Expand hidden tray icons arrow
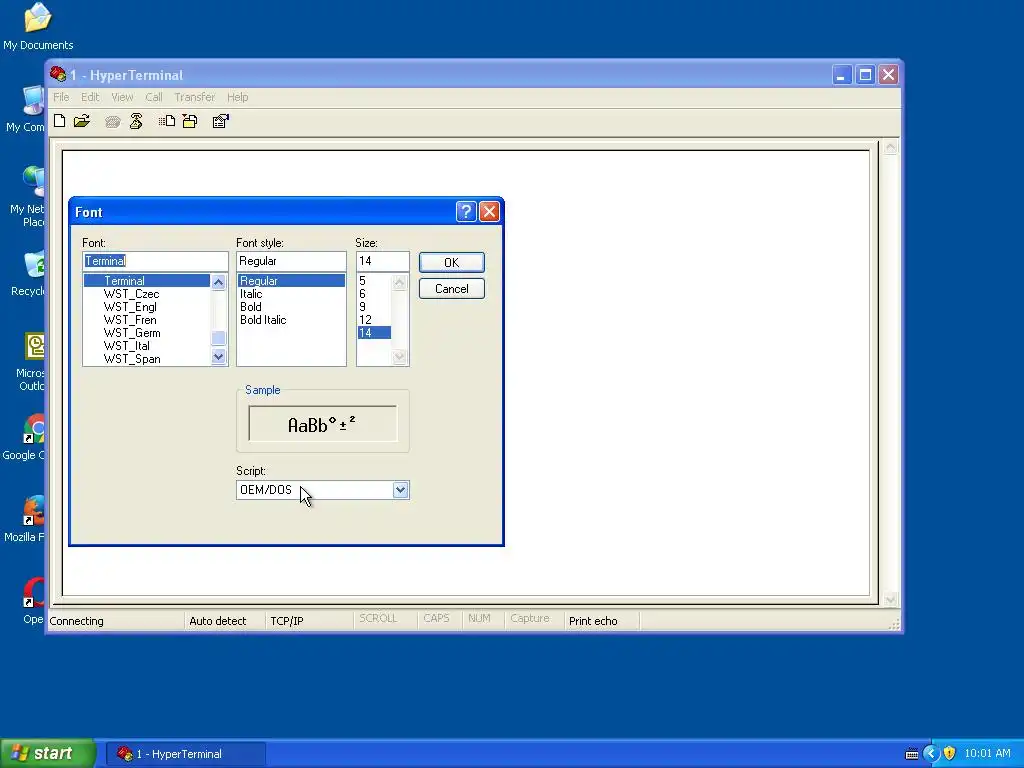This screenshot has height=768, width=1024. pyautogui.click(x=931, y=754)
